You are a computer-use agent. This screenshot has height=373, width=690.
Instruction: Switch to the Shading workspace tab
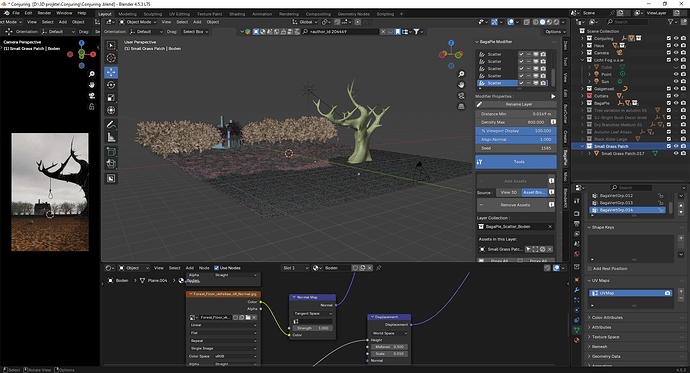[x=237, y=14]
